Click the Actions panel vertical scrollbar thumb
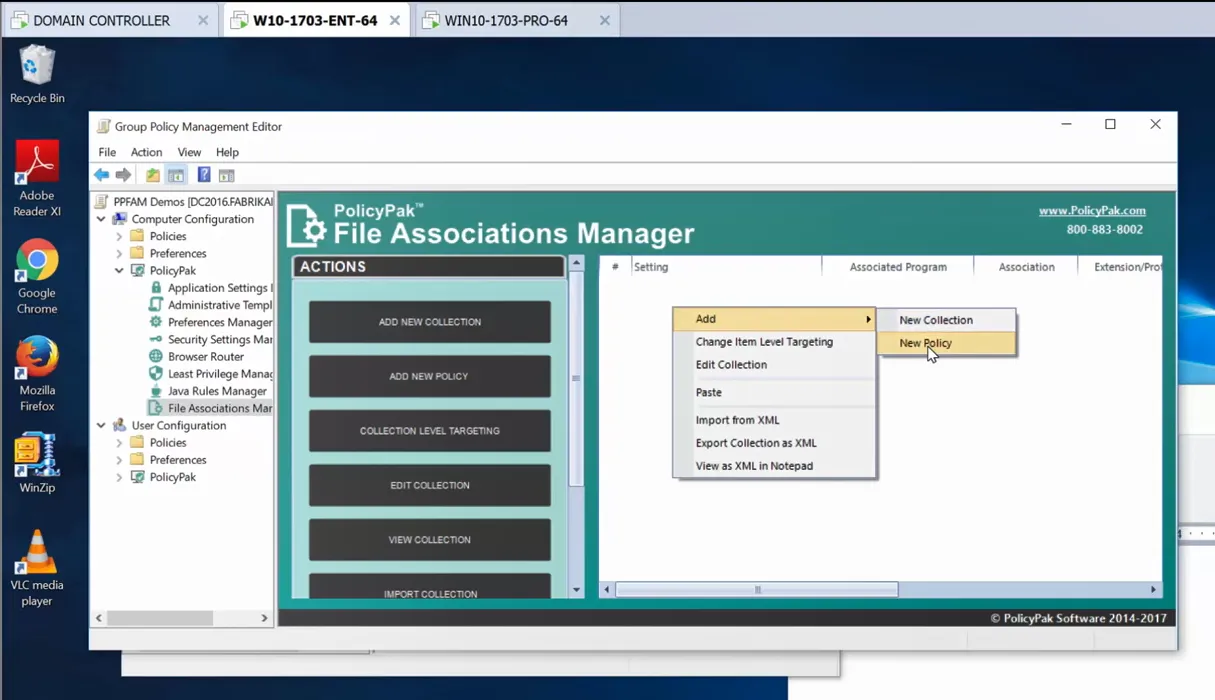The image size is (1215, 700). tap(576, 378)
